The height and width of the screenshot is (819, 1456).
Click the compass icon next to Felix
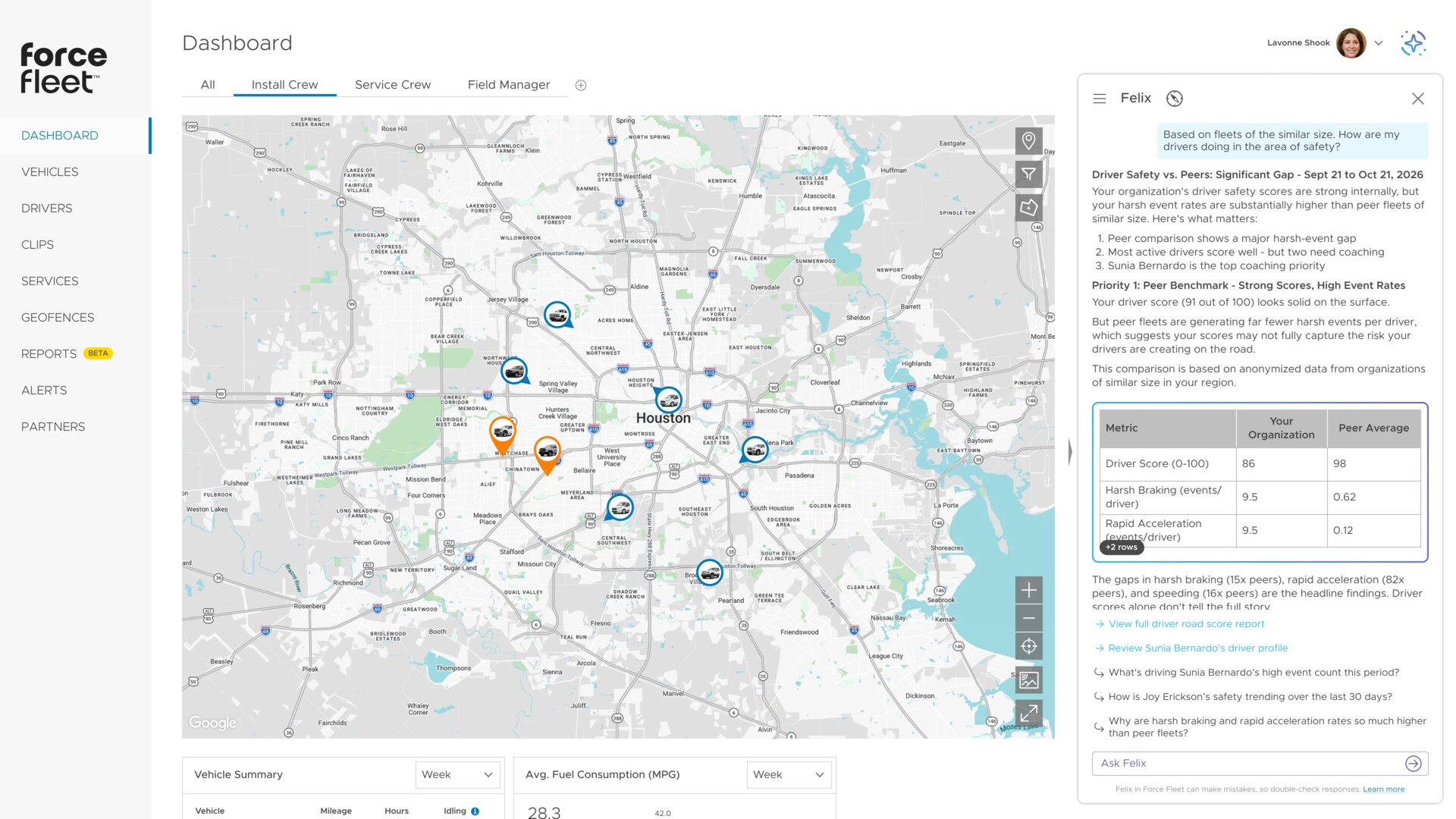point(1175,99)
